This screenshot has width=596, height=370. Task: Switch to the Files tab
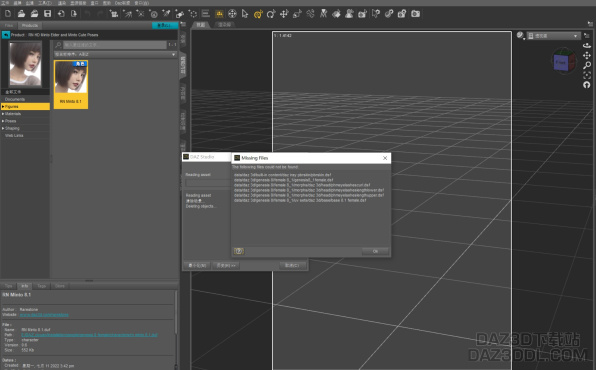(9, 25)
